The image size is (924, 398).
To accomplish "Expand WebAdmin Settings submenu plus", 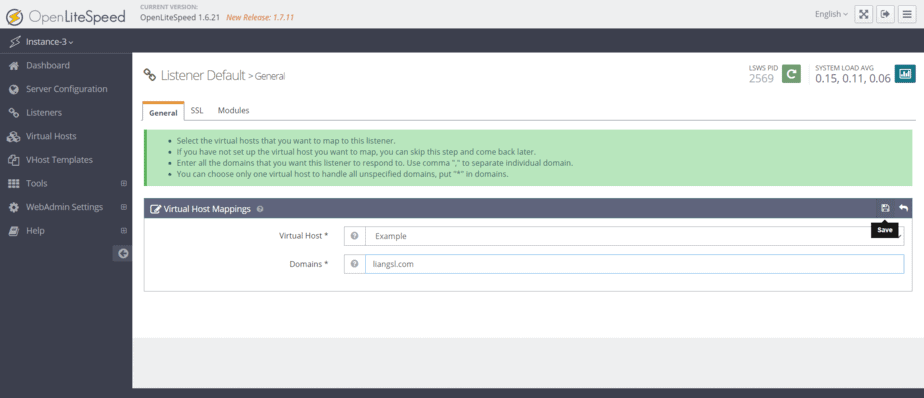I will coord(124,207).
